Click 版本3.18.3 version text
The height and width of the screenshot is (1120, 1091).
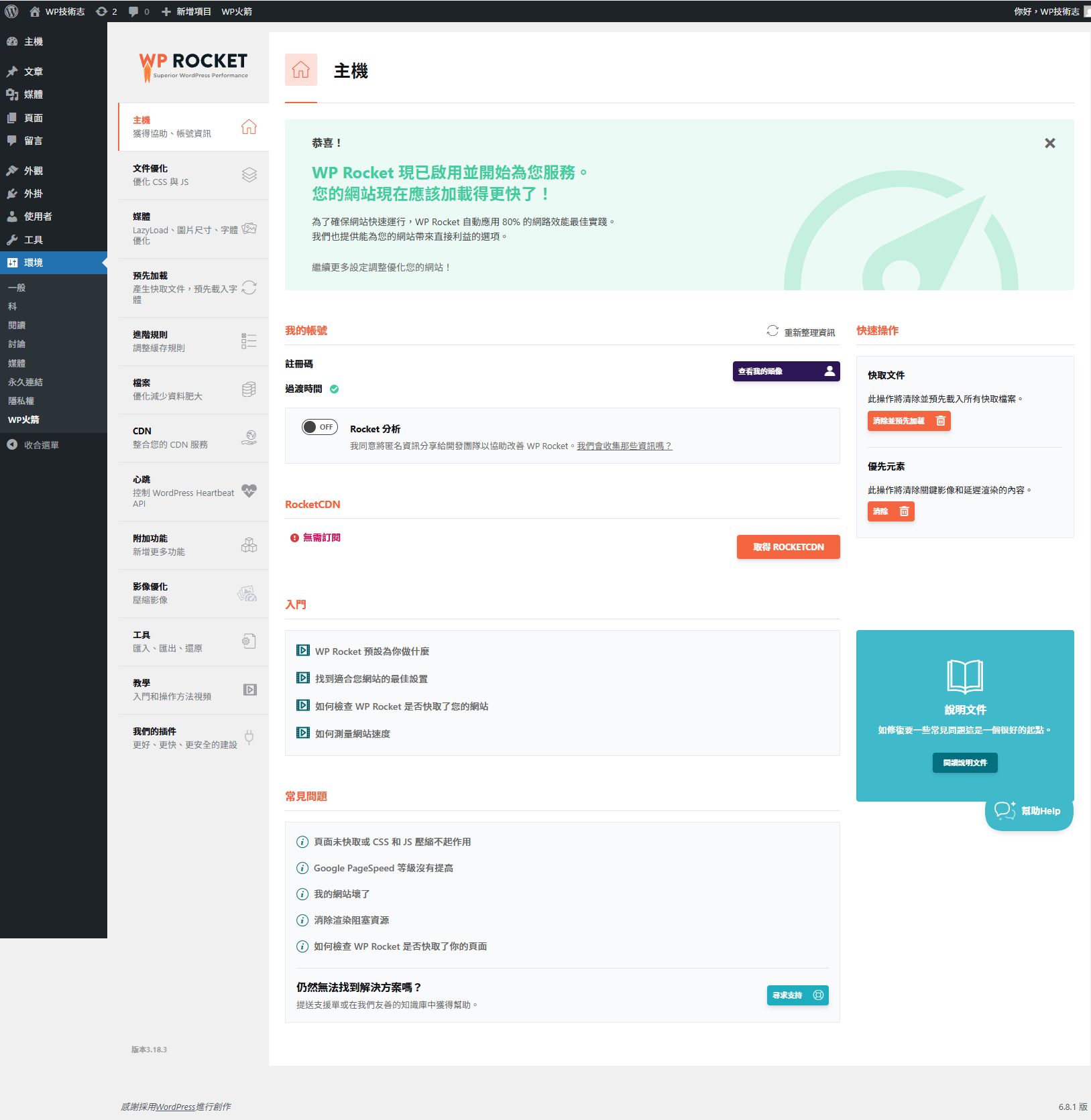coord(149,1050)
